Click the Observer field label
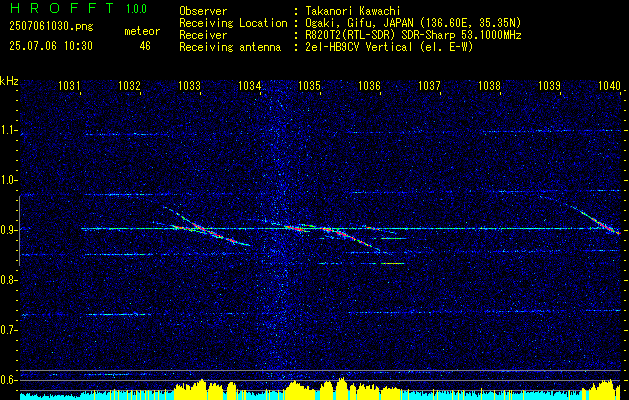Viewport: 629px width, 400px height. point(203,11)
